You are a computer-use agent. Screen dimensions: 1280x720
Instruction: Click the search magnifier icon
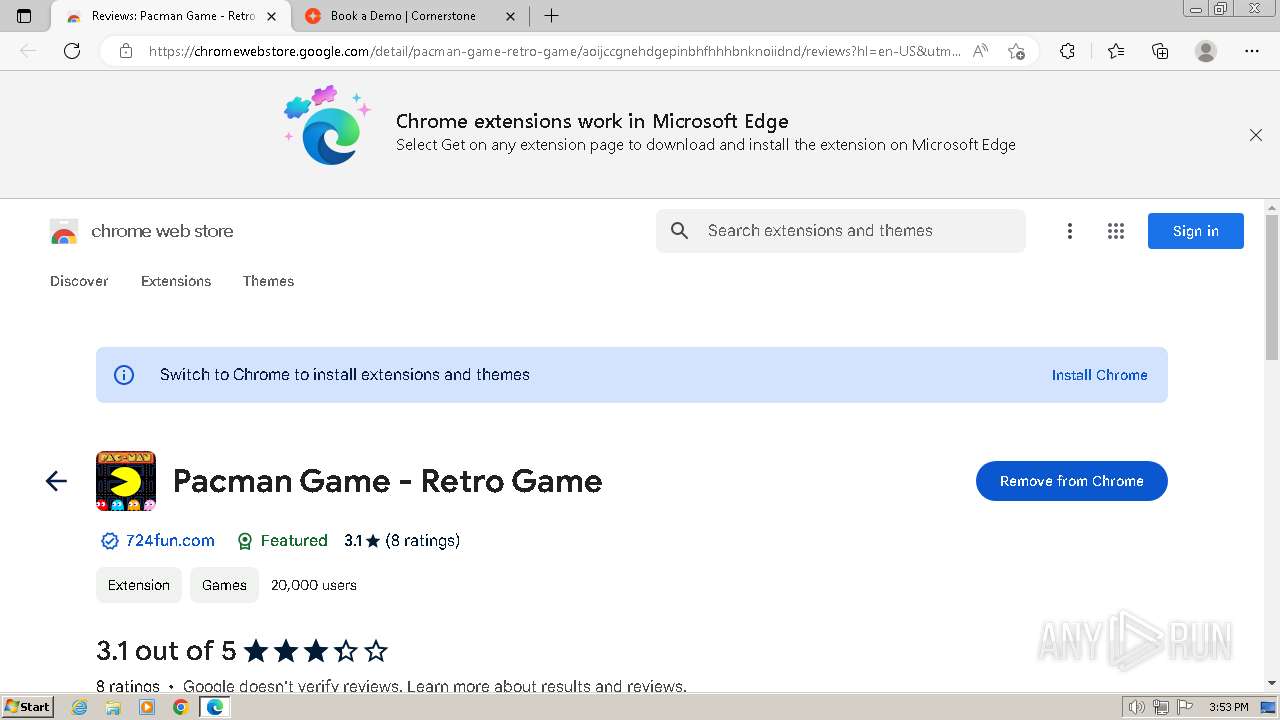(680, 231)
